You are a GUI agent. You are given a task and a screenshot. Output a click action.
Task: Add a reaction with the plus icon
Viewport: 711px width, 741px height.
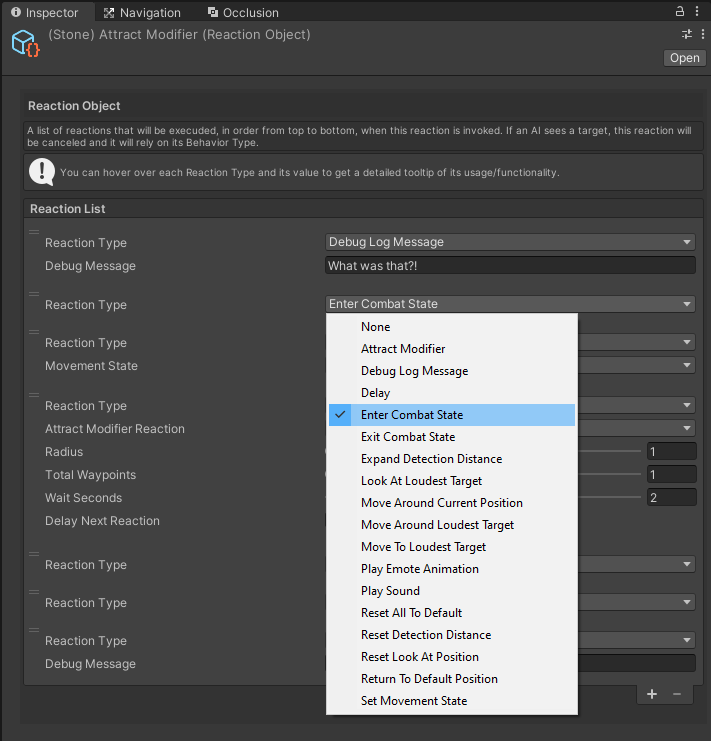point(652,694)
